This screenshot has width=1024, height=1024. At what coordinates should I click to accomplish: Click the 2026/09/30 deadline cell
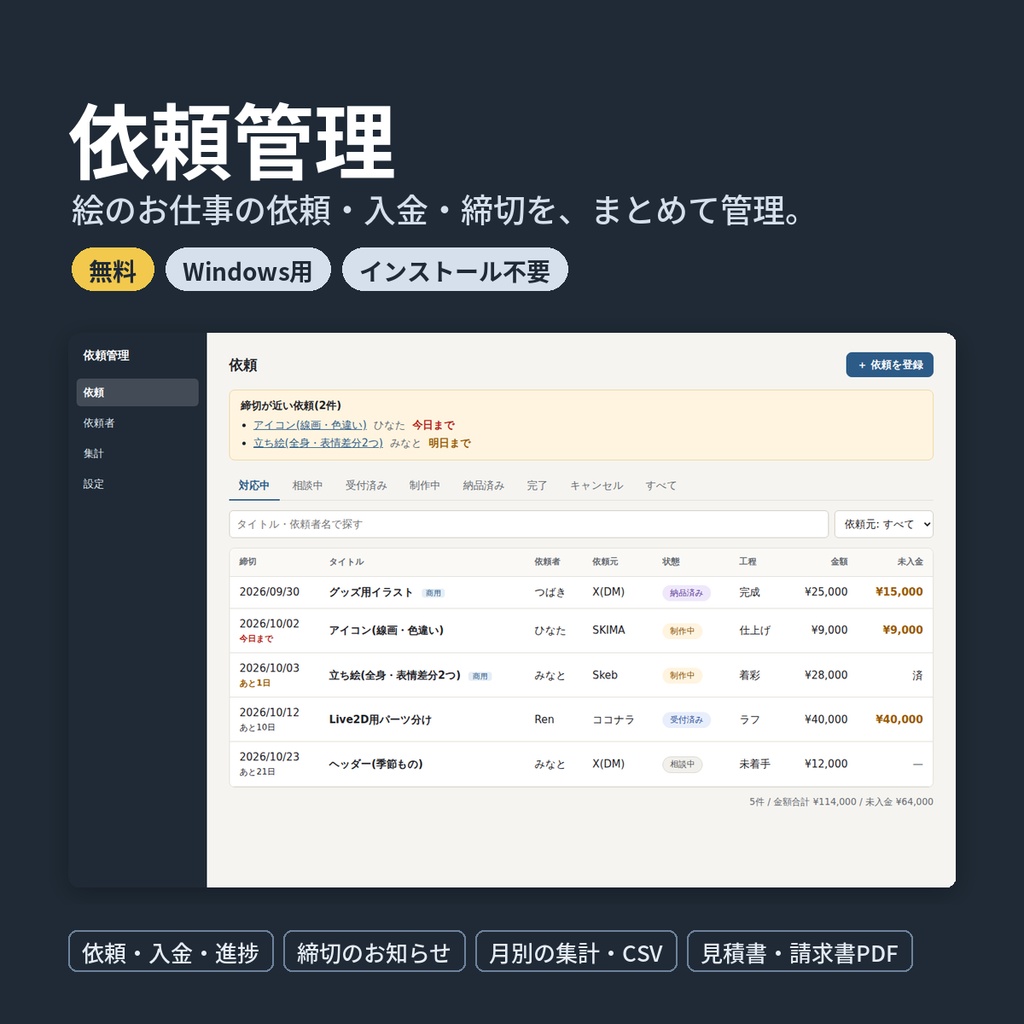coord(269,592)
